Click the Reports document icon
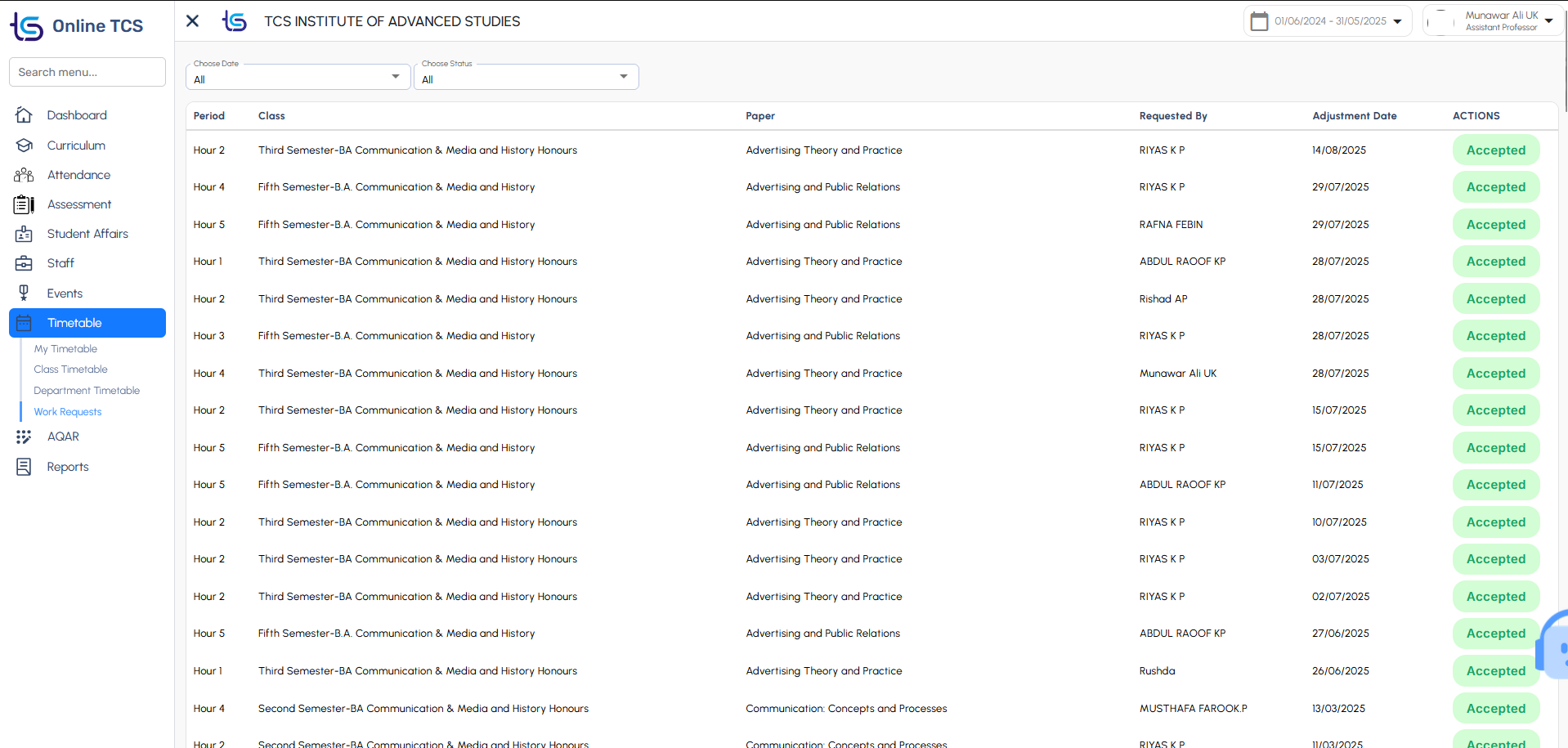 [x=24, y=467]
